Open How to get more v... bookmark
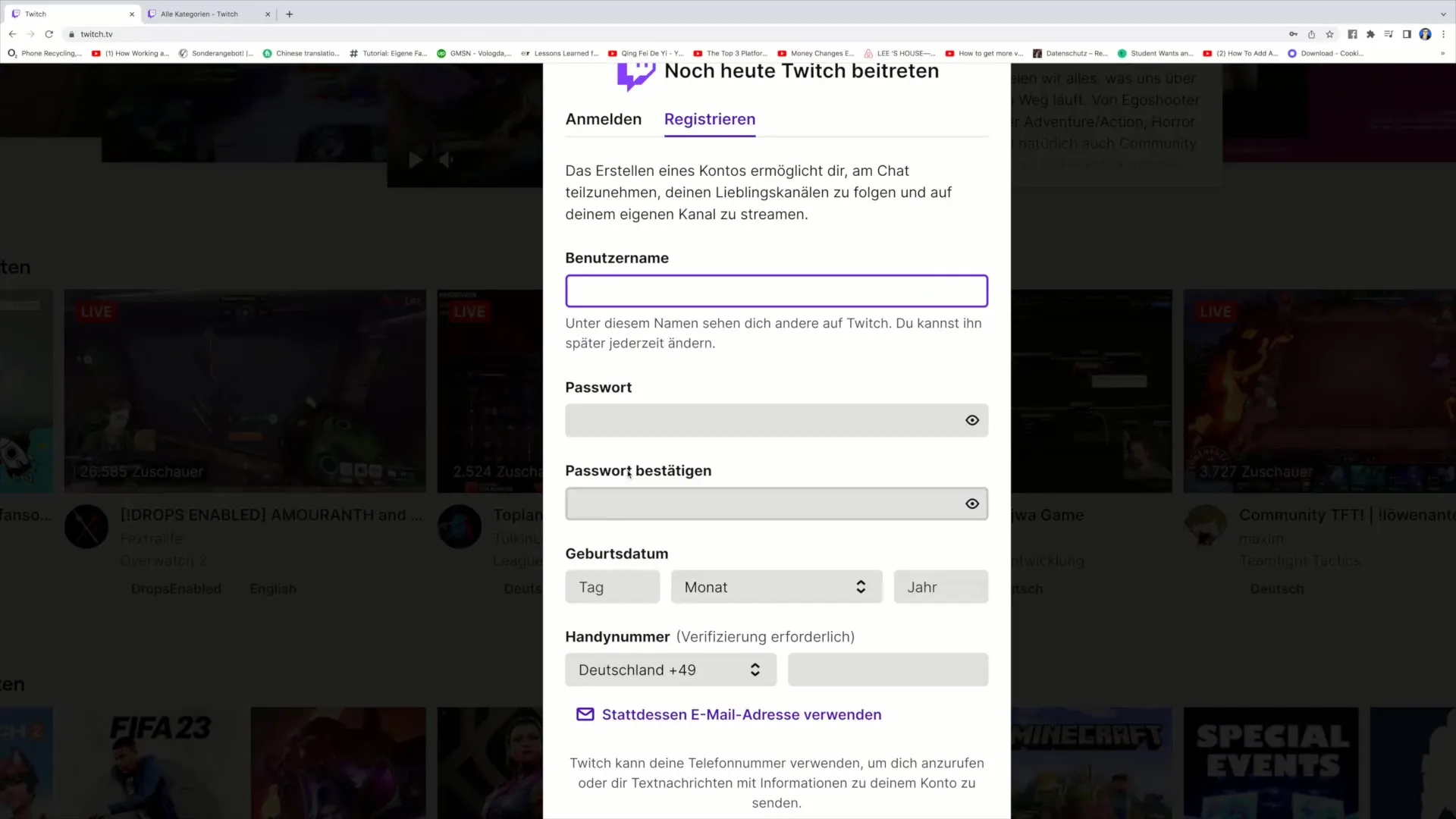Screen dimensions: 1456x819 click(984, 53)
